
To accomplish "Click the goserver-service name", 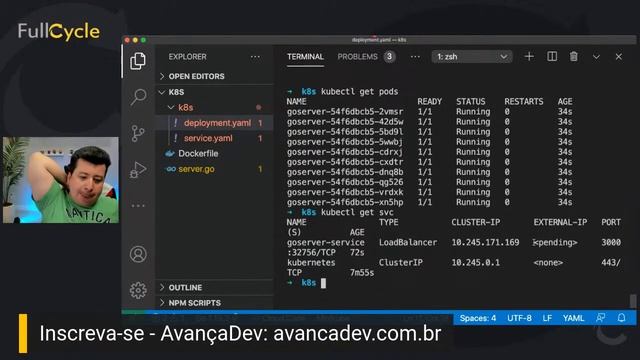I will coord(326,242).
